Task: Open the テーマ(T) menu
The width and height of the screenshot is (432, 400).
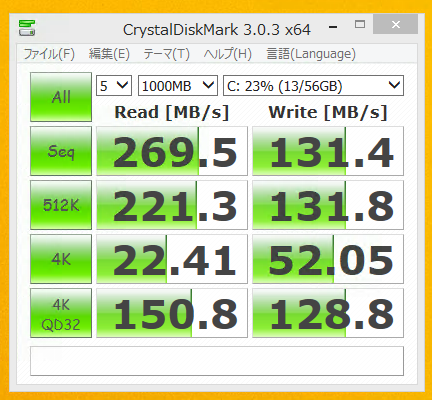Action: [166, 54]
